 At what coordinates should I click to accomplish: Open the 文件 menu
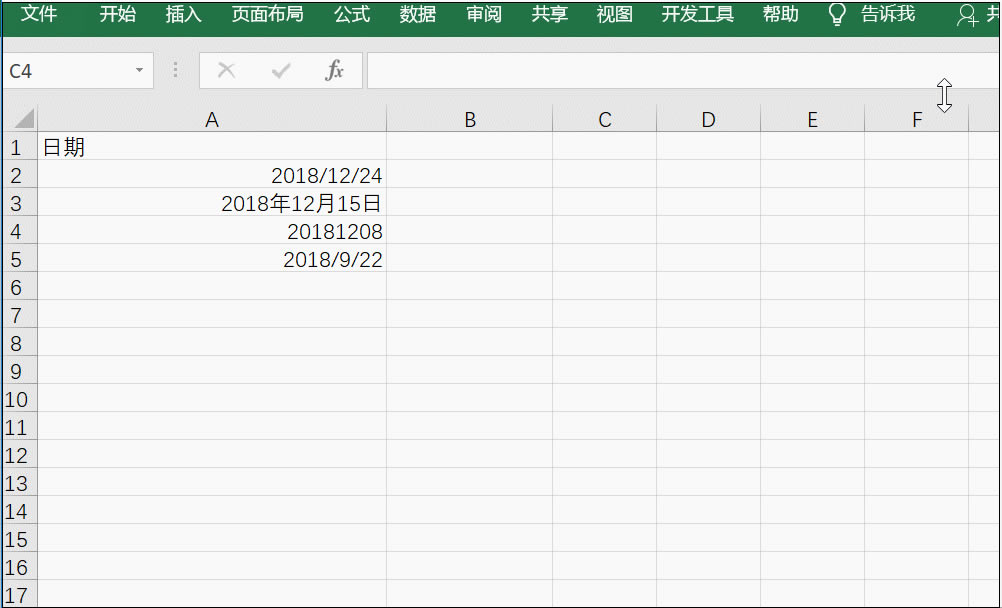(x=39, y=15)
